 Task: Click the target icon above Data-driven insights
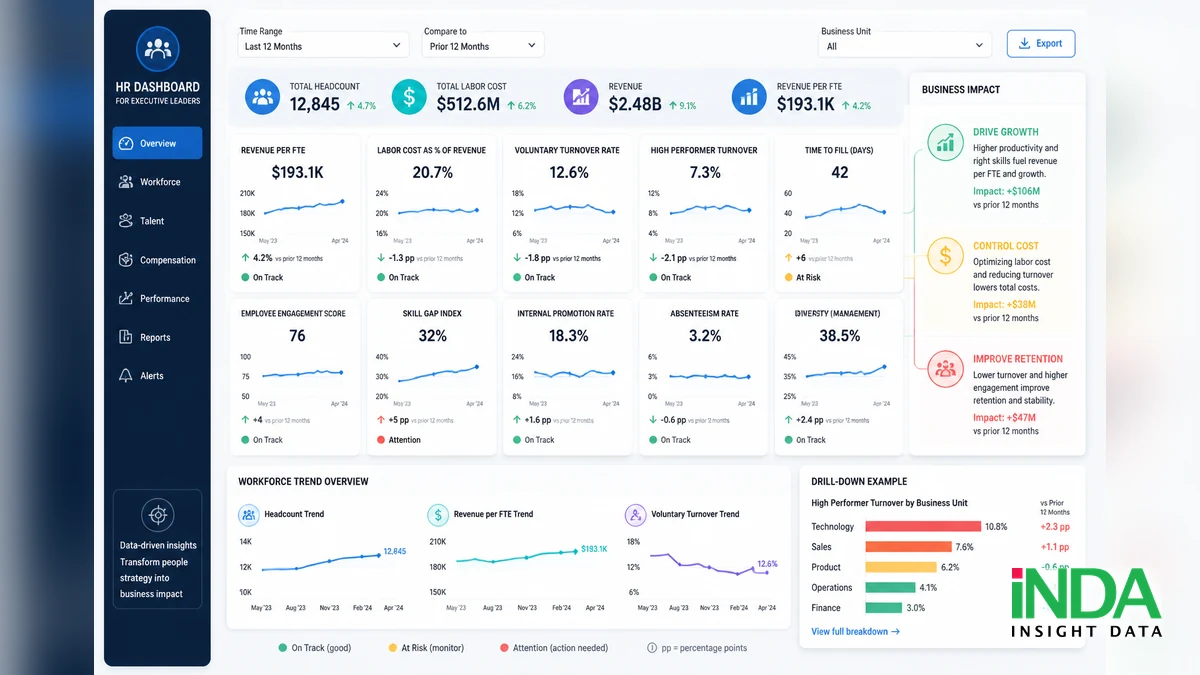157,515
